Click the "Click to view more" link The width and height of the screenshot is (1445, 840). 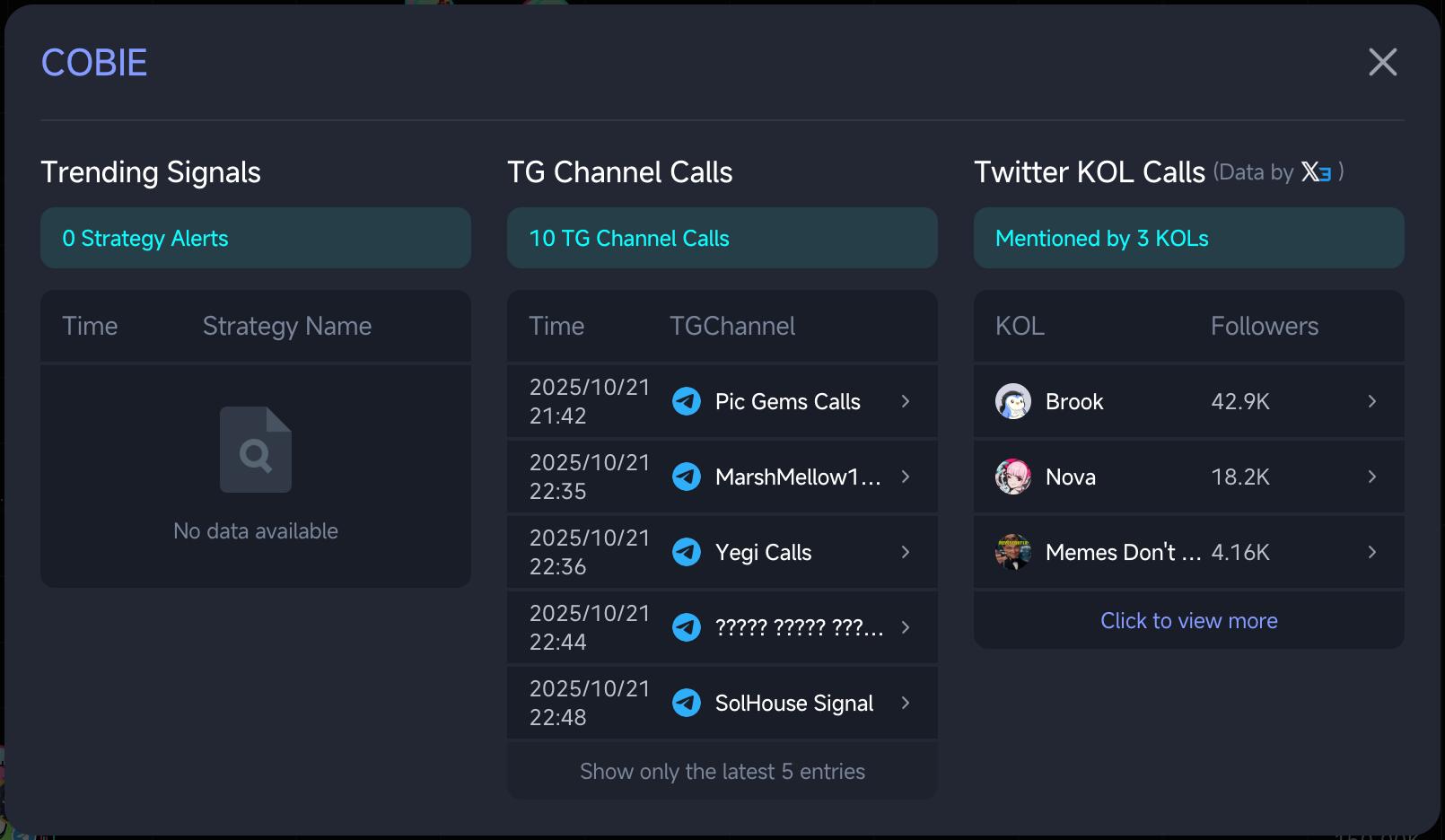[x=1188, y=620]
